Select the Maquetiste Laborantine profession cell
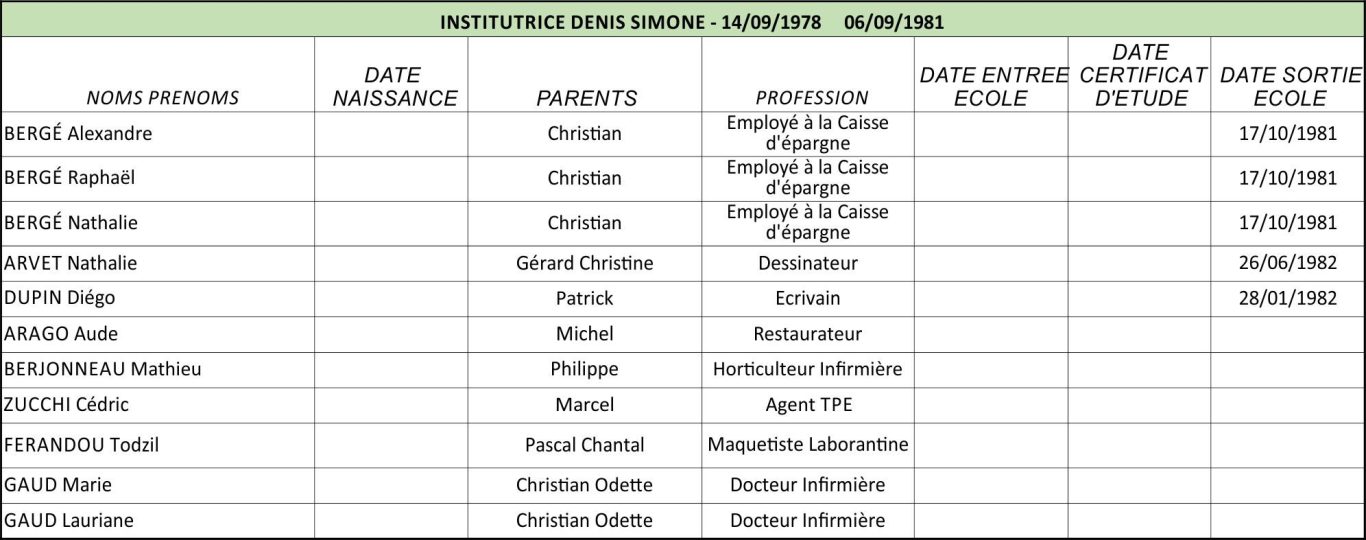This screenshot has height=540, width=1366. click(x=807, y=444)
